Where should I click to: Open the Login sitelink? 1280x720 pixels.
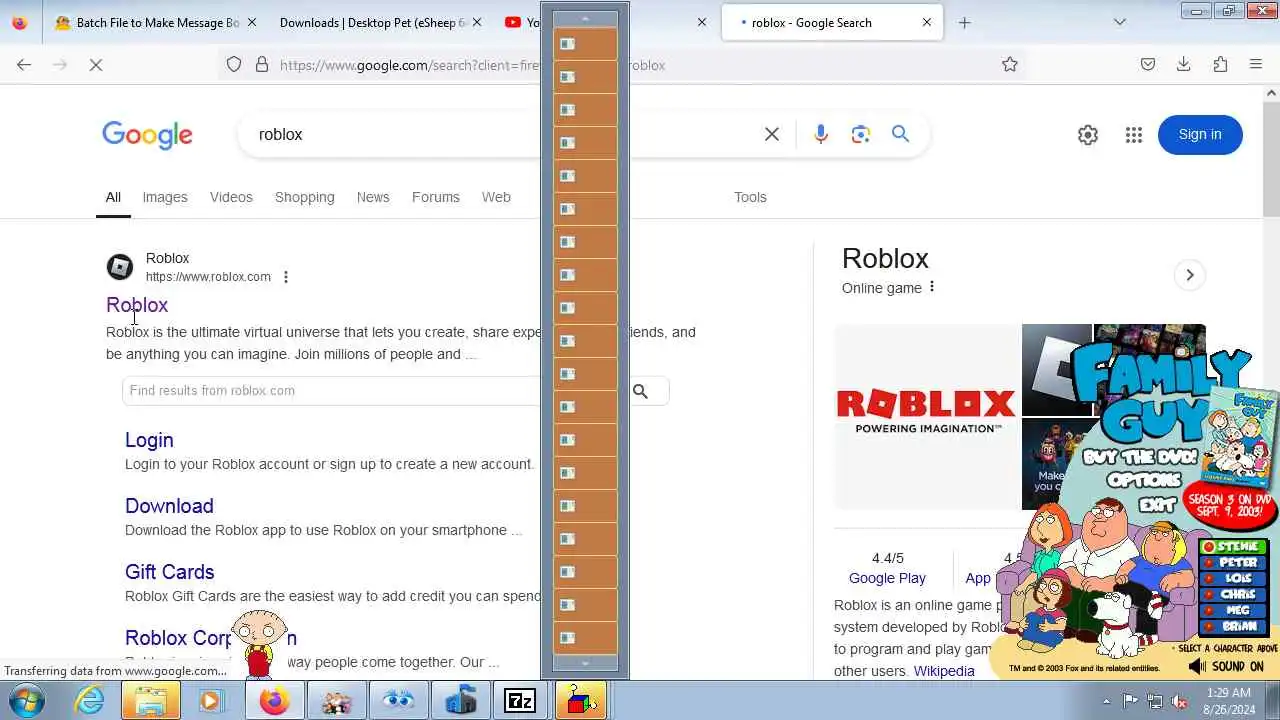tap(149, 440)
